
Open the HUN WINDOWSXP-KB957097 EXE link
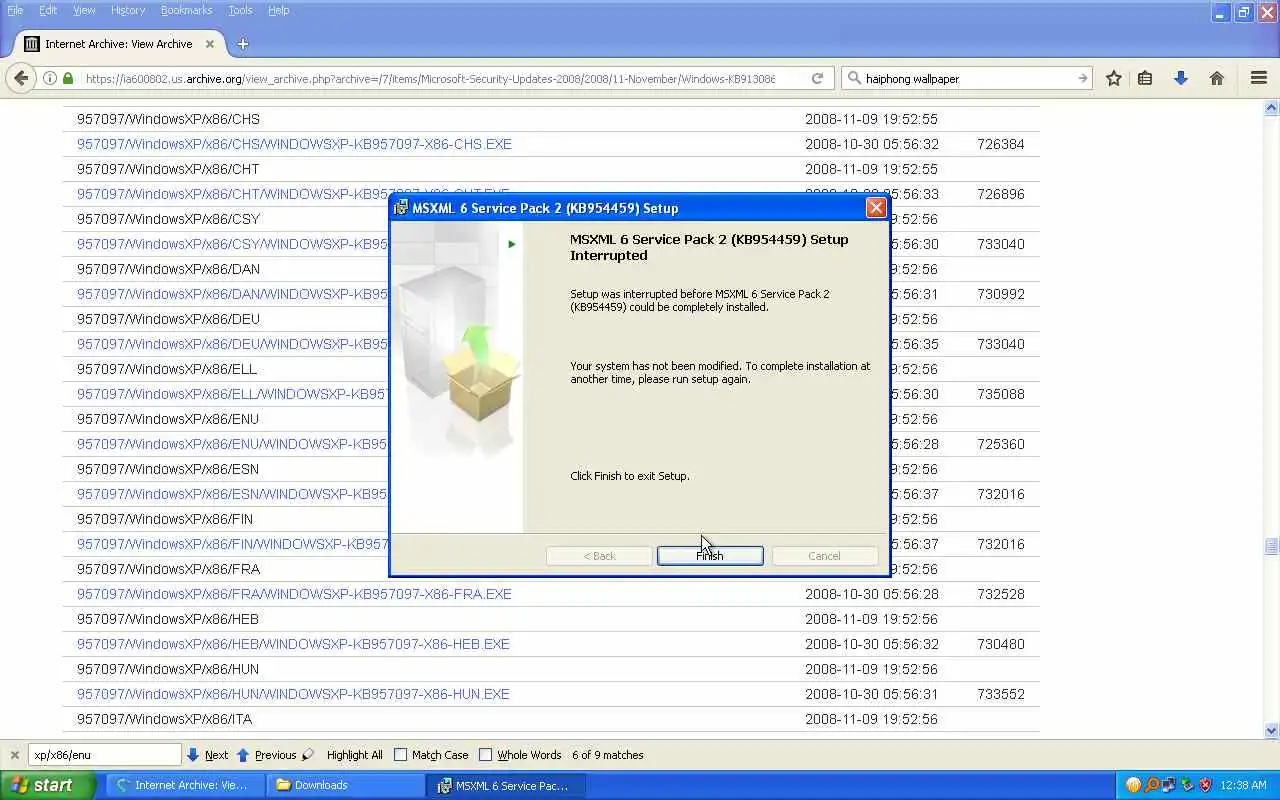[x=293, y=694]
